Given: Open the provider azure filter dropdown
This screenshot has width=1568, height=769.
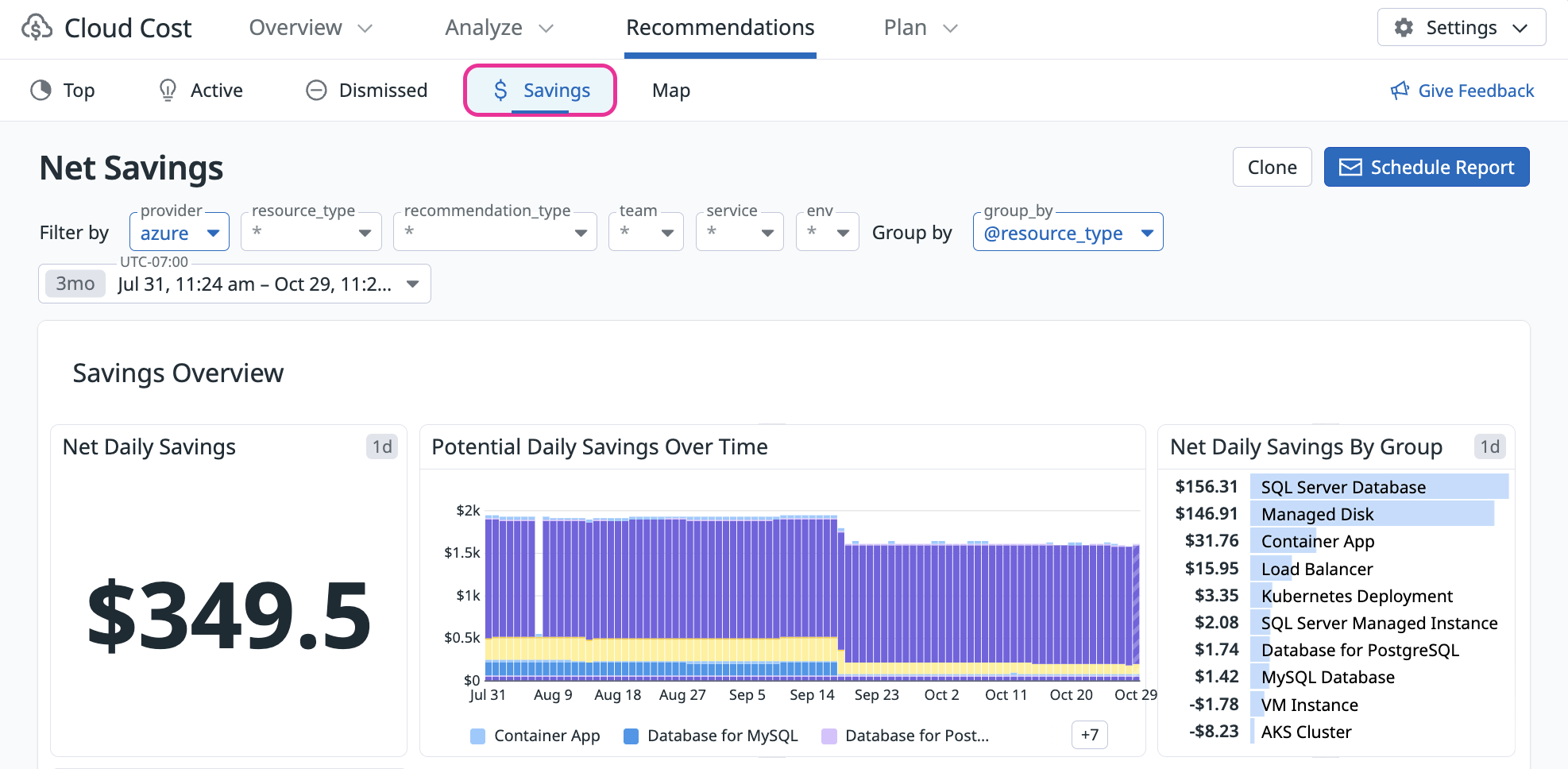Looking at the screenshot, I should (x=180, y=233).
